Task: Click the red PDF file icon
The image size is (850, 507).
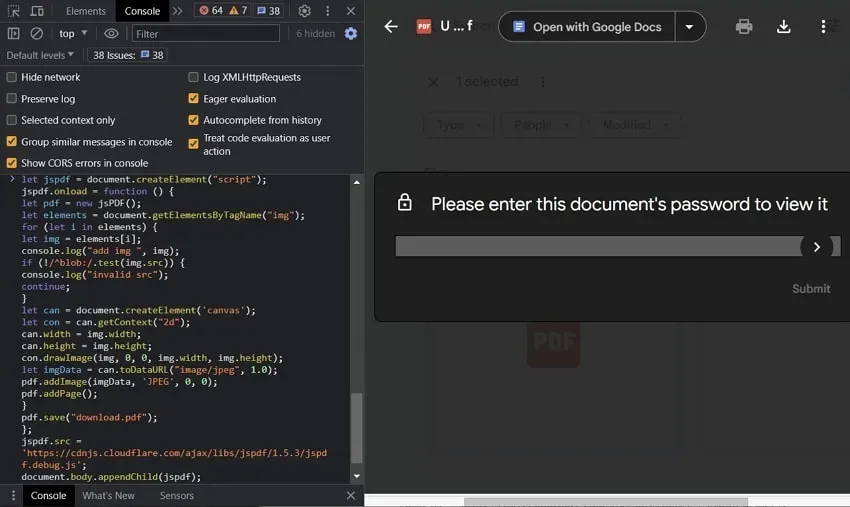Action: 424,27
